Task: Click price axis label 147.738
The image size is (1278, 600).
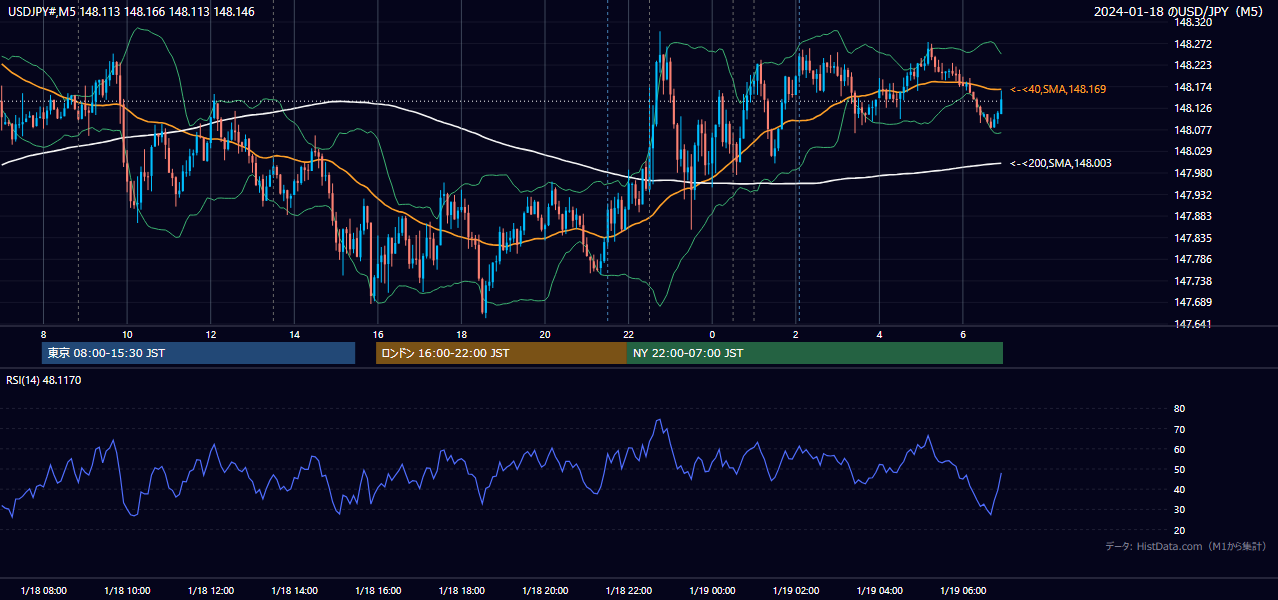Action: click(1193, 281)
